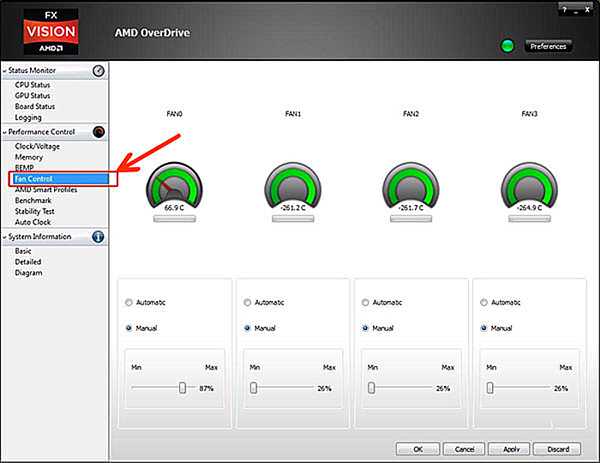
Task: Click the Performance Control dial icon
Action: (x=98, y=132)
